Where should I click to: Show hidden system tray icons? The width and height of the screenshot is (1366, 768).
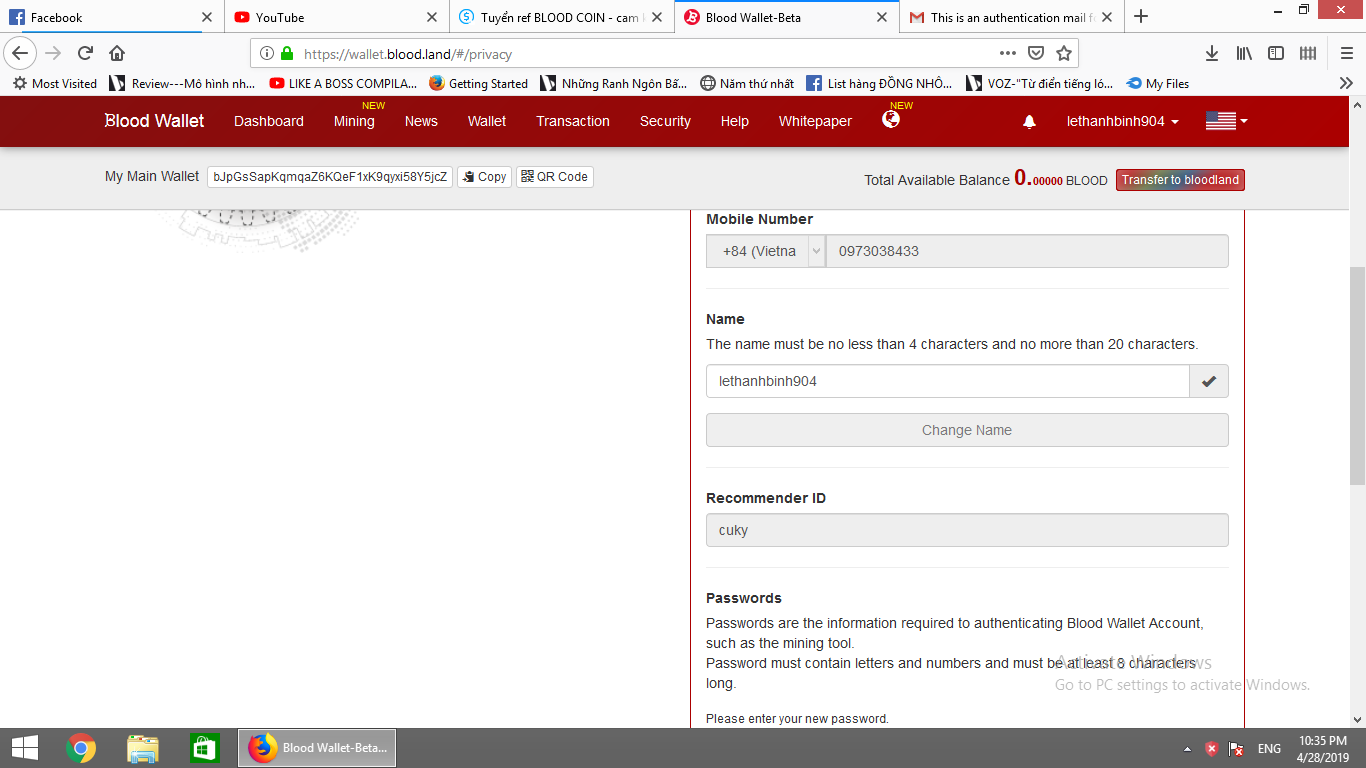click(1187, 748)
